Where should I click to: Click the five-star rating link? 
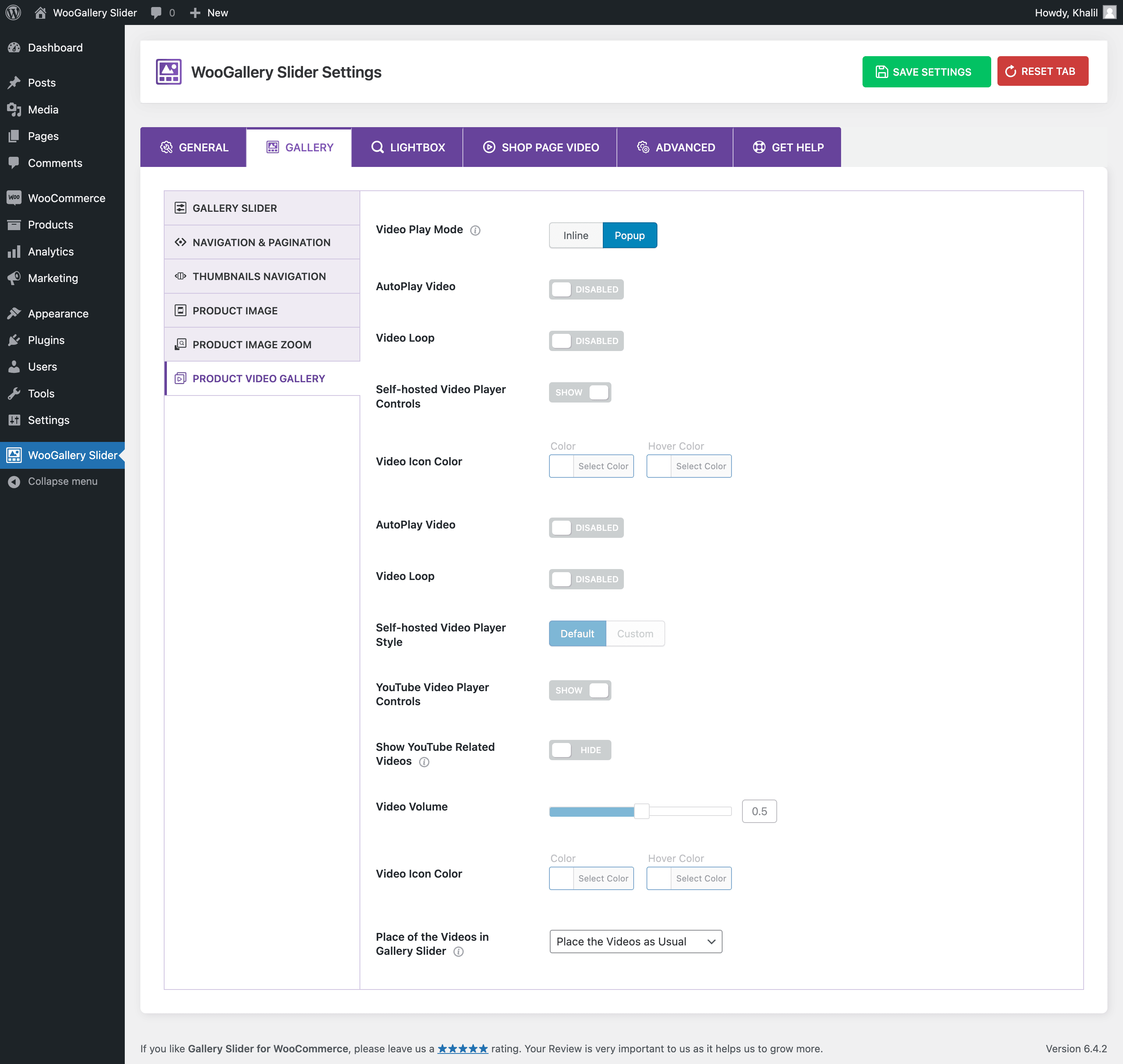pos(462,1049)
